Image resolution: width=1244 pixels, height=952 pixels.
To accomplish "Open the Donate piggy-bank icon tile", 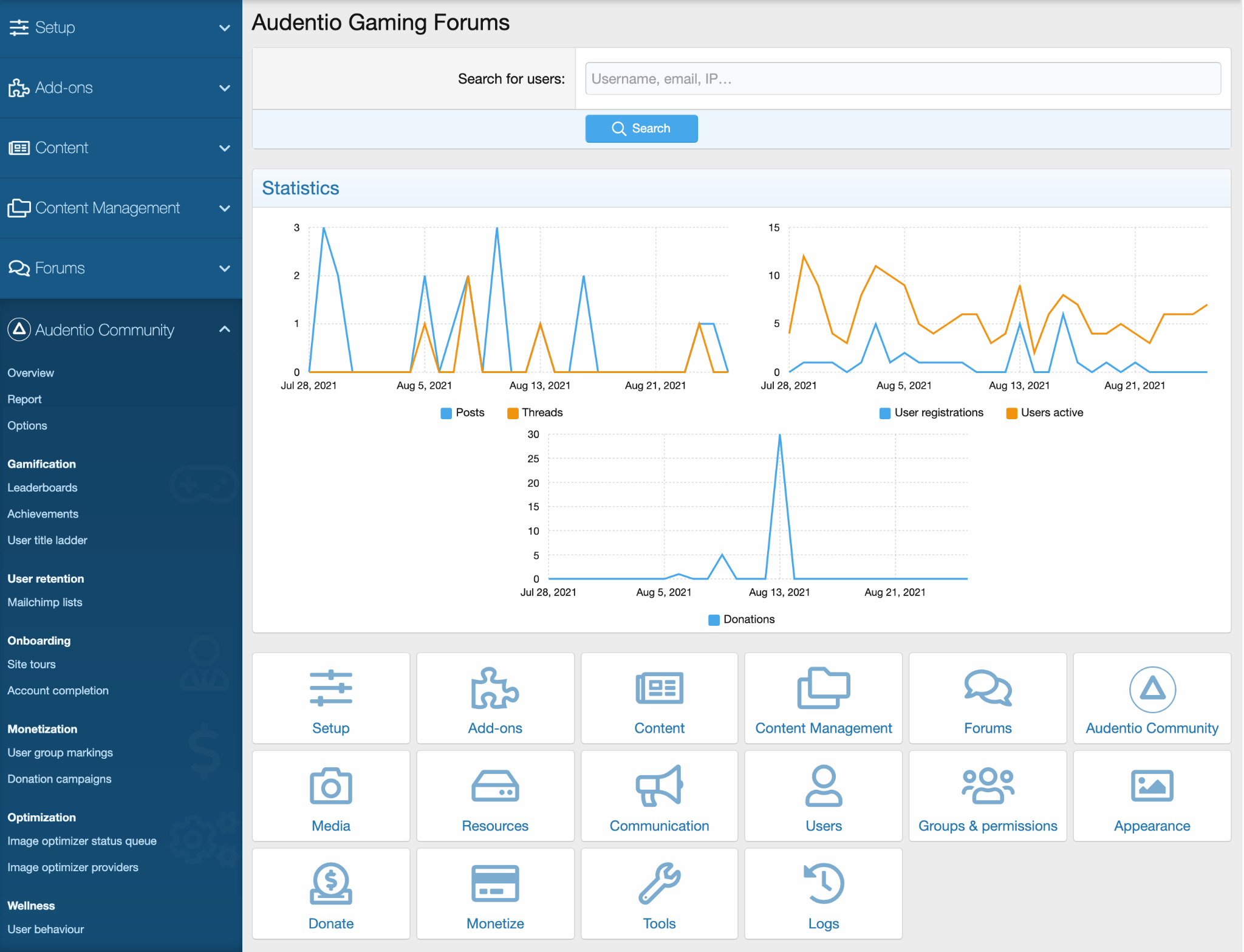I will [331, 883].
